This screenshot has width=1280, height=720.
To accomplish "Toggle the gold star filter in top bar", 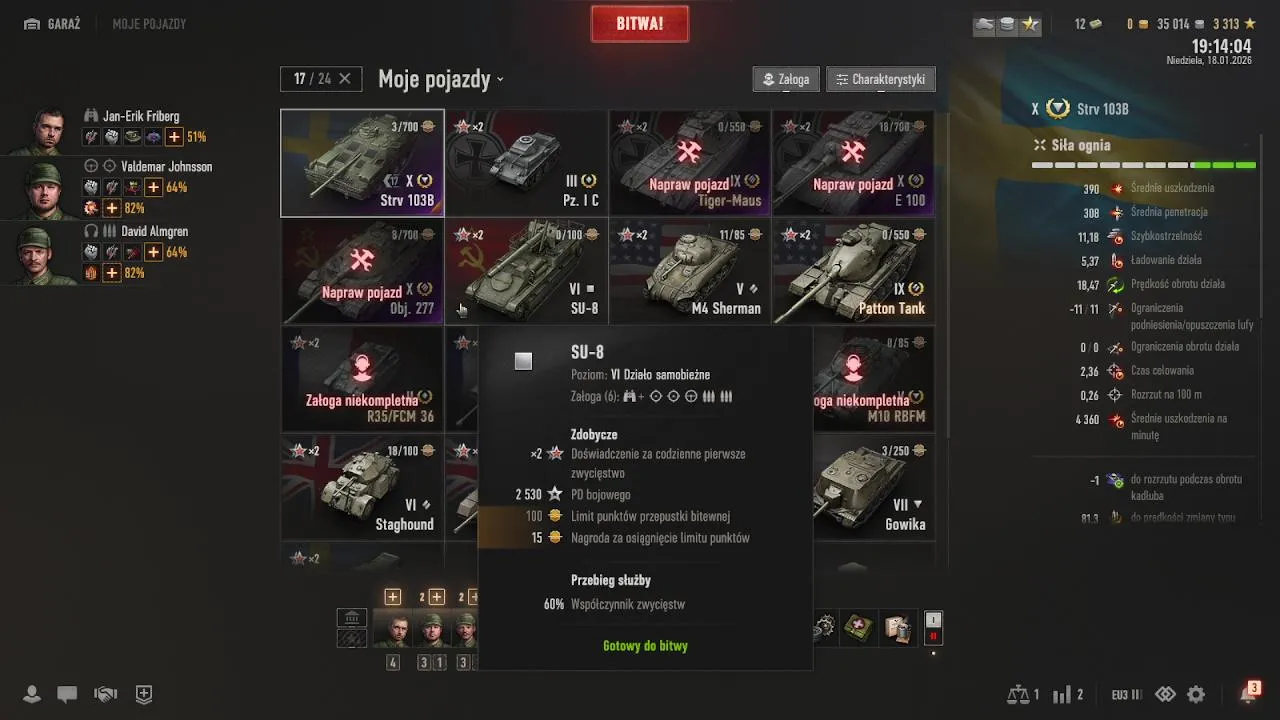I will coord(1030,24).
